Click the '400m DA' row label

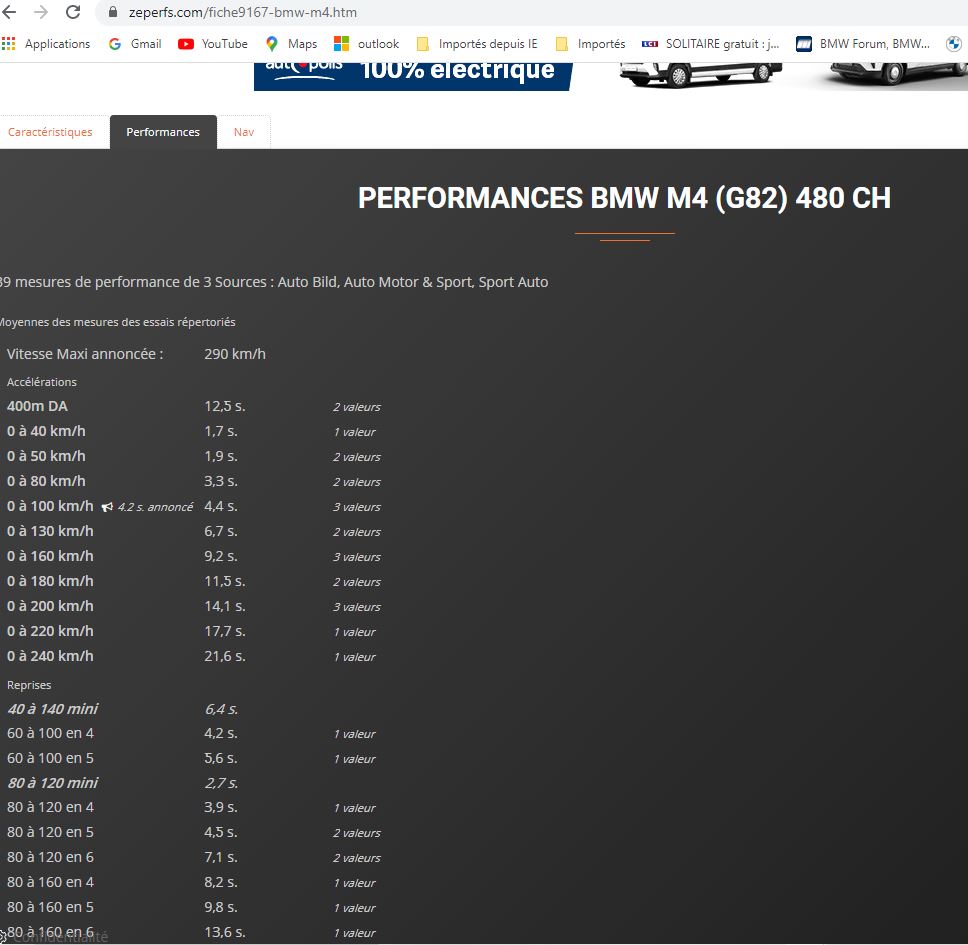[37, 406]
